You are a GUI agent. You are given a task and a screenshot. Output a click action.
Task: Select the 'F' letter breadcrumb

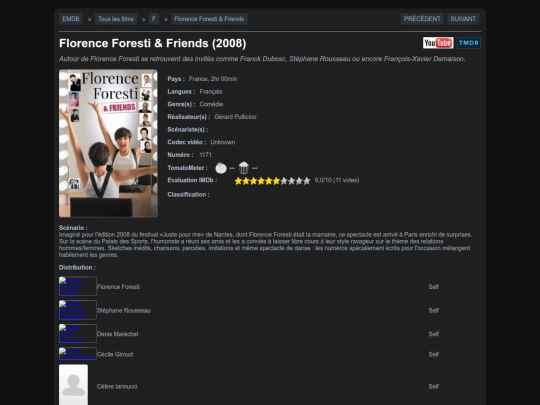pyautogui.click(x=154, y=19)
